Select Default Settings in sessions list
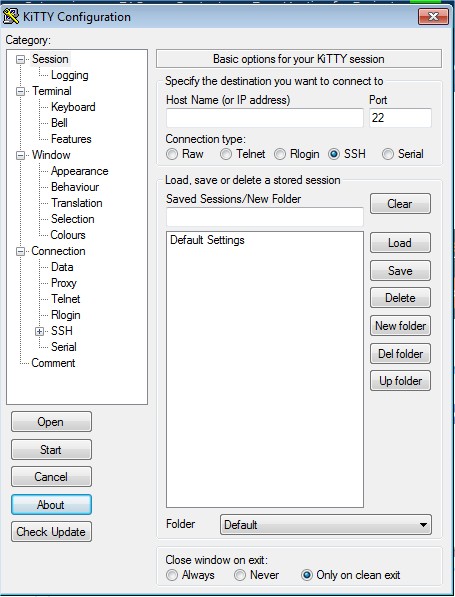The height and width of the screenshot is (597, 455). point(207,240)
